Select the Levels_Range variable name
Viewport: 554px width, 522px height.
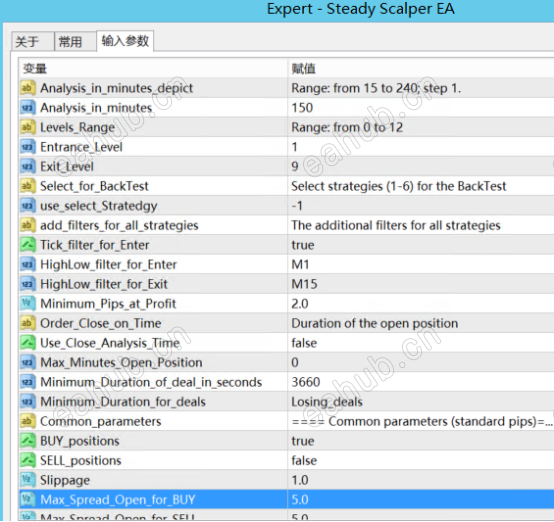click(77, 127)
